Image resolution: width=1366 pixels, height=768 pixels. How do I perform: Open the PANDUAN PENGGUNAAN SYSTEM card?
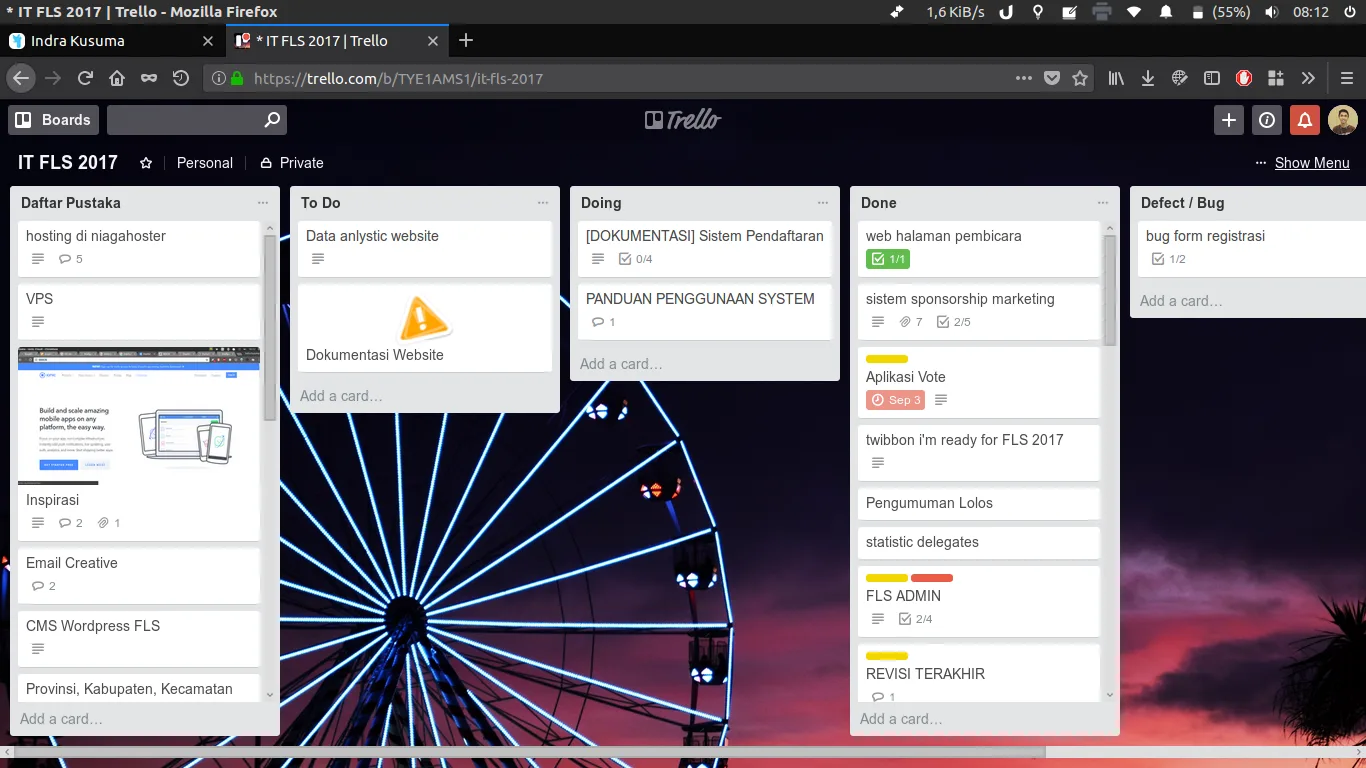click(705, 311)
